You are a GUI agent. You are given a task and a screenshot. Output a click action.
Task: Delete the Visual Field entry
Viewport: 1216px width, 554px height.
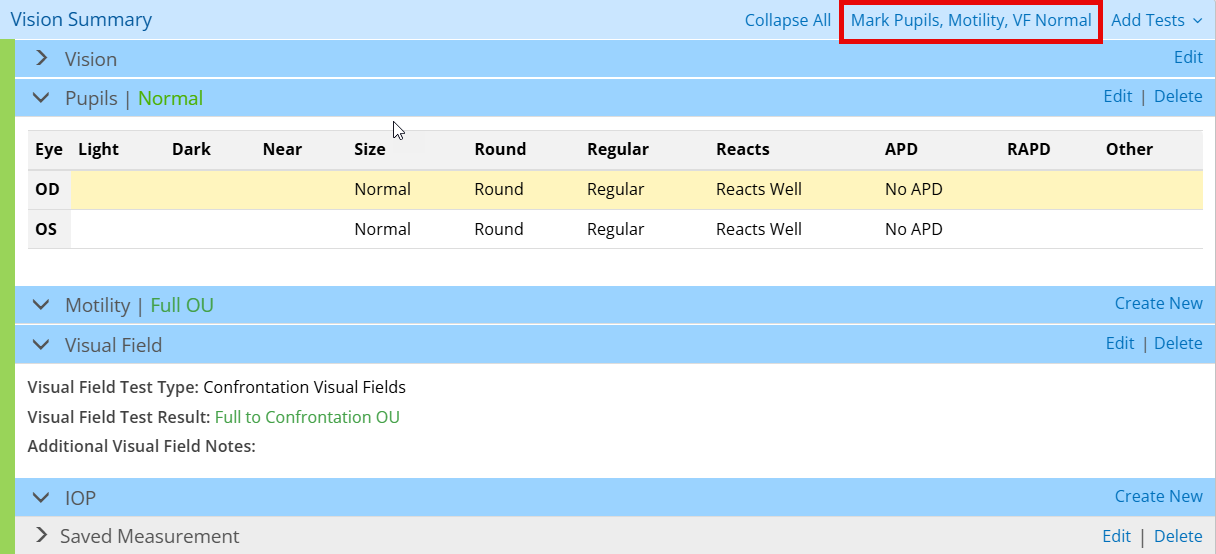pos(1177,343)
